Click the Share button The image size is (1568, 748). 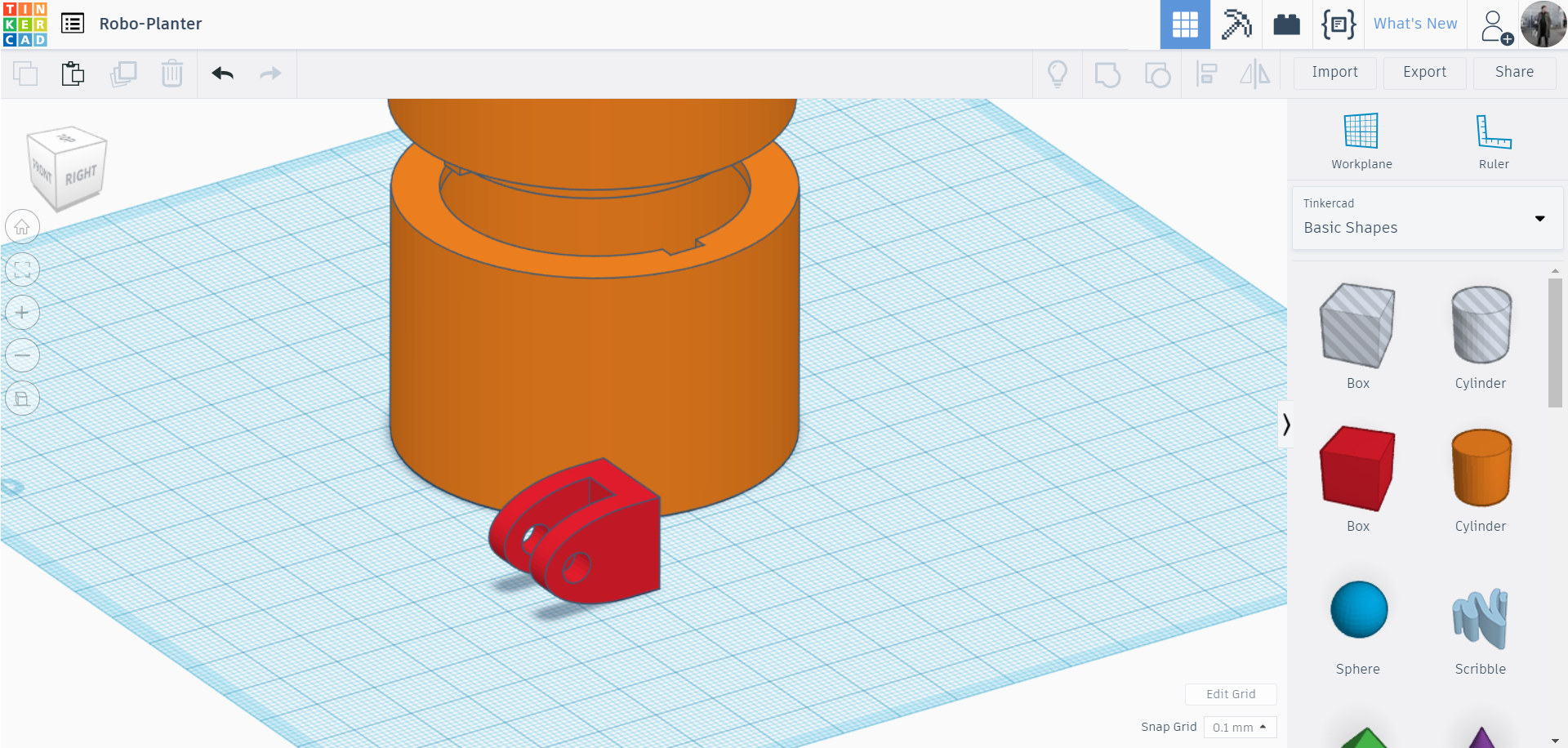click(1515, 73)
